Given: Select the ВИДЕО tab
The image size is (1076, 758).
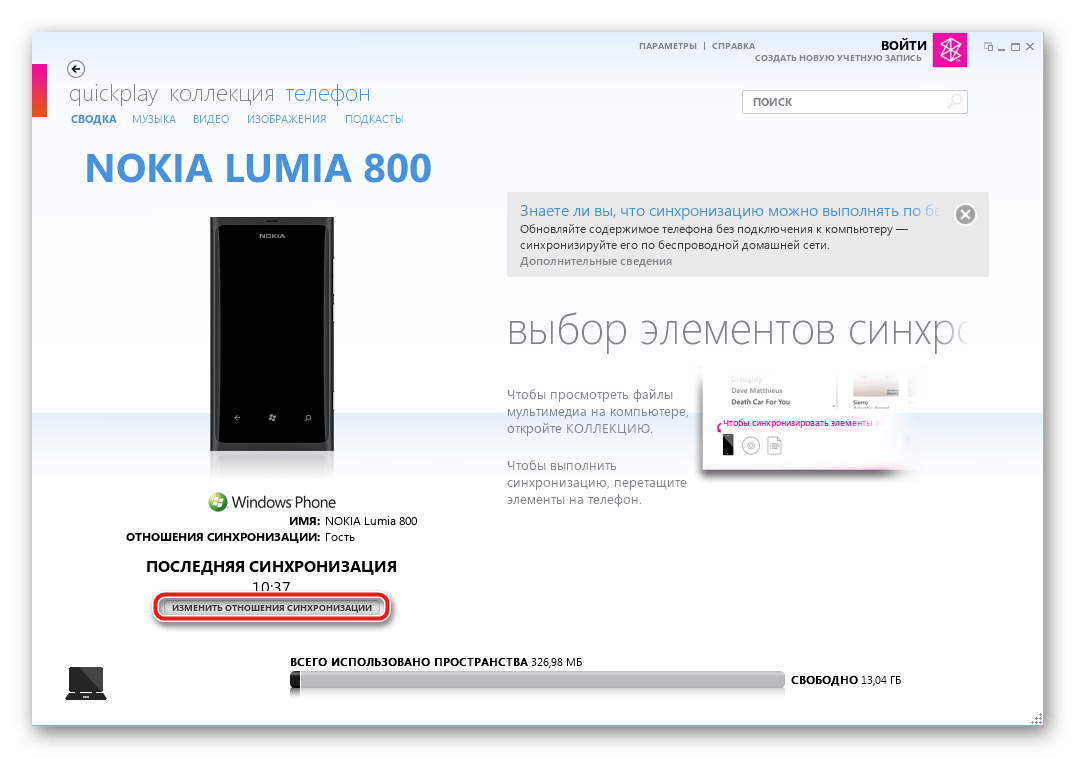Looking at the screenshot, I should point(211,119).
